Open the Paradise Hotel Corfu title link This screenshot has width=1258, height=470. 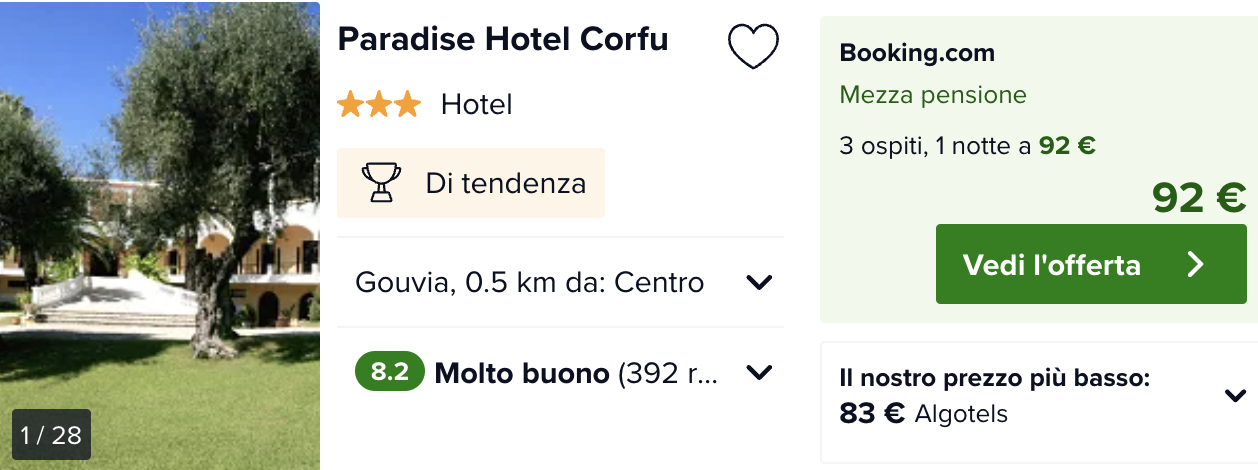tap(503, 39)
